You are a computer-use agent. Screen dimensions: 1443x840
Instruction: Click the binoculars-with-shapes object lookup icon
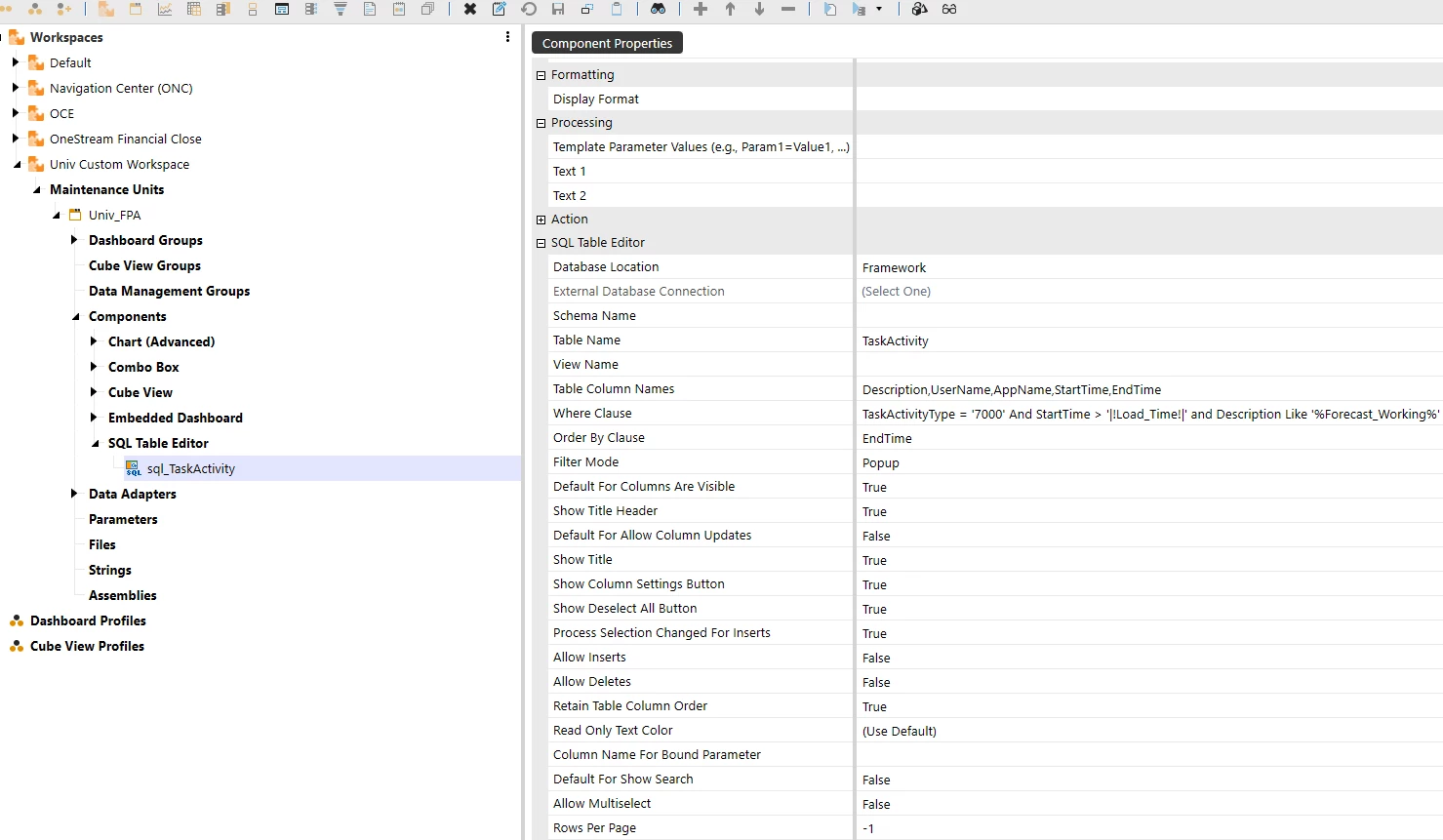(919, 9)
